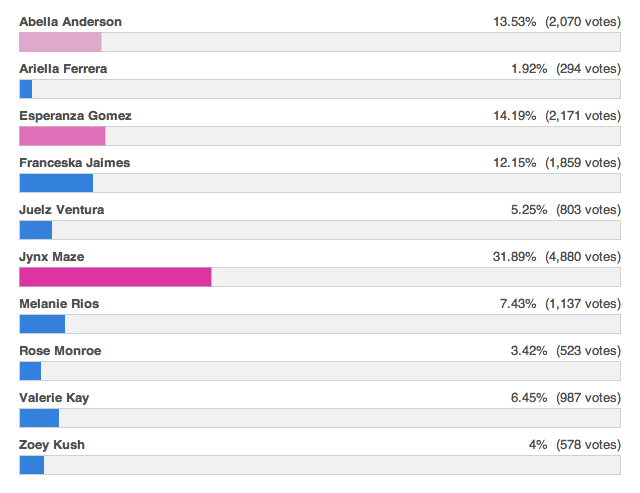Click the Franceska Jaimes blue bar

click(56, 183)
